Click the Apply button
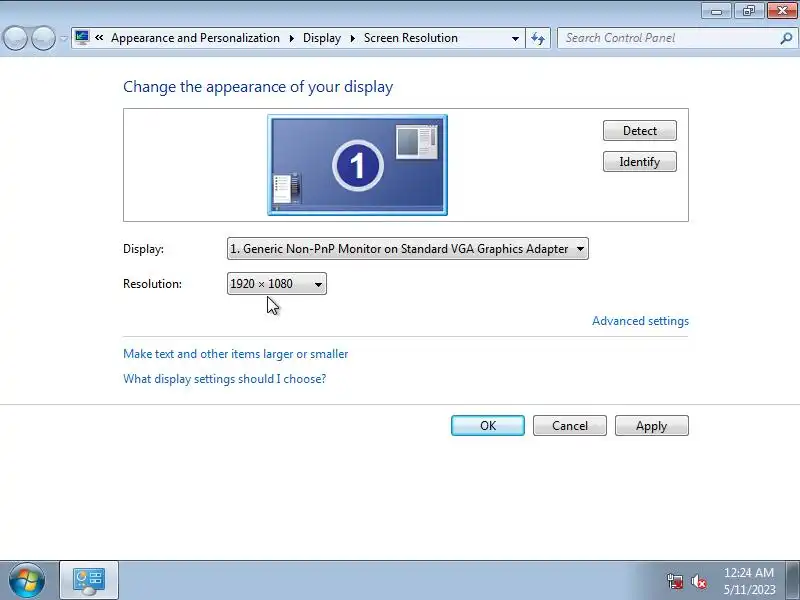The height and width of the screenshot is (600, 800). coord(652,426)
